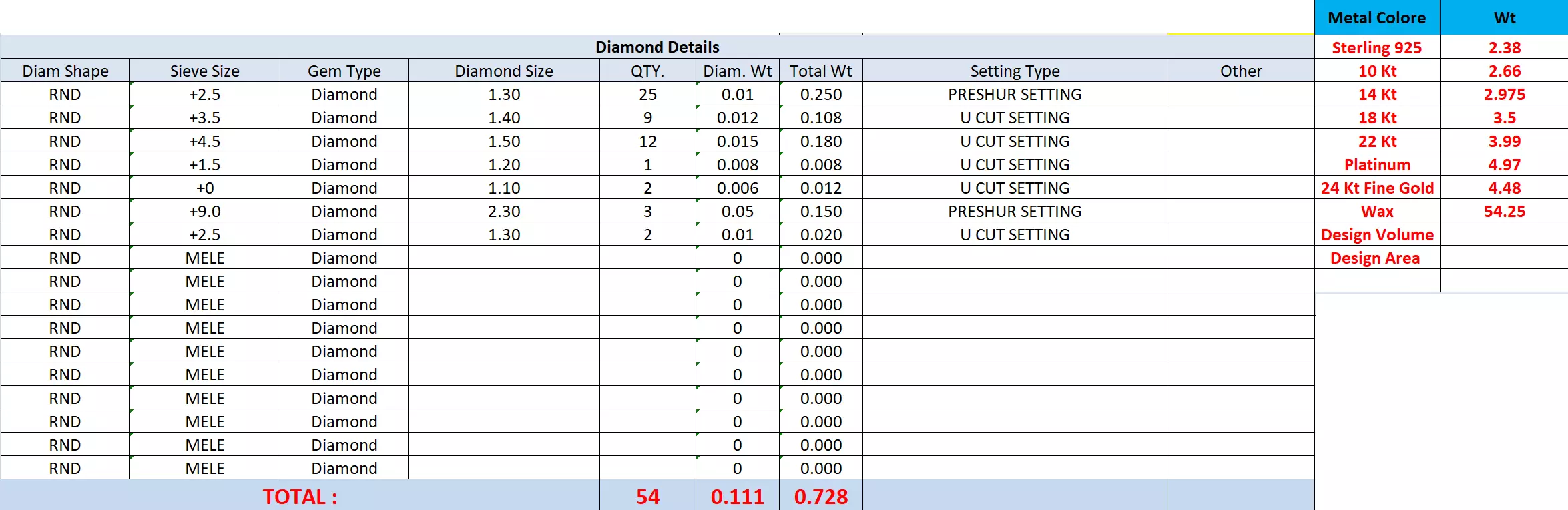This screenshot has width=1568, height=510.
Task: Select quantity cell '9'
Action: pos(647,117)
